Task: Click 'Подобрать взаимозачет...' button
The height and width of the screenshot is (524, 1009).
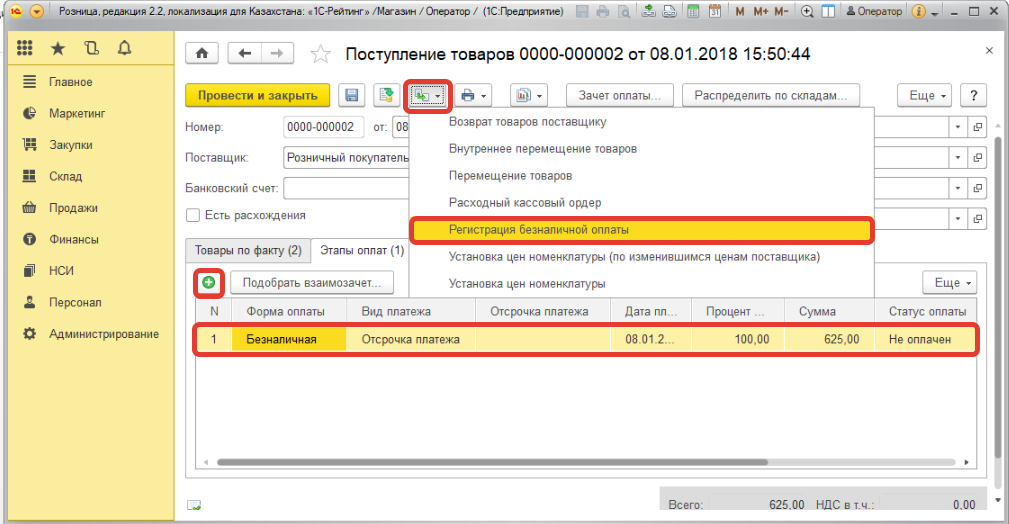Action: 312,283
